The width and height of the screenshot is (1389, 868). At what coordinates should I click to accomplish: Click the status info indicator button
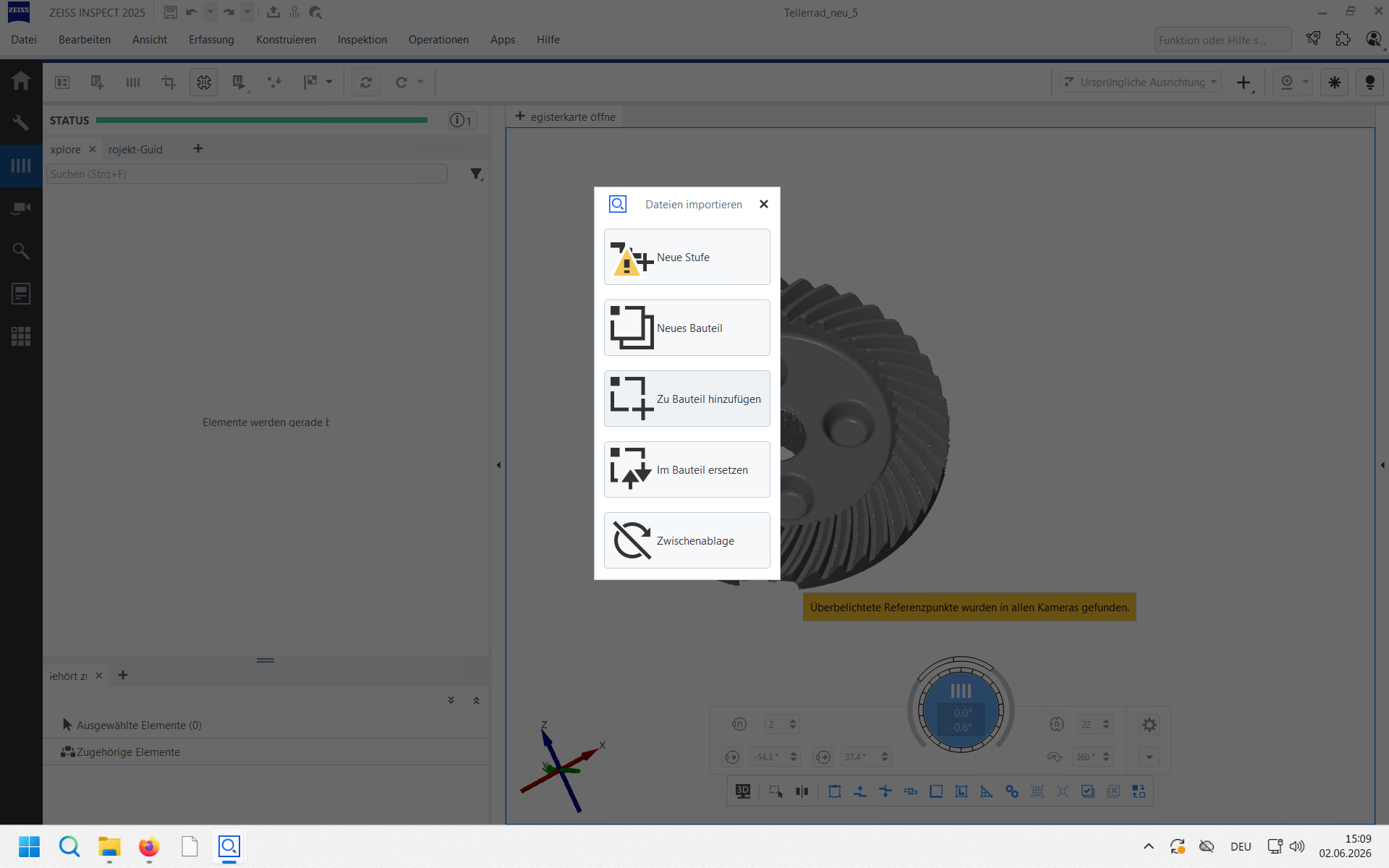pyautogui.click(x=462, y=121)
